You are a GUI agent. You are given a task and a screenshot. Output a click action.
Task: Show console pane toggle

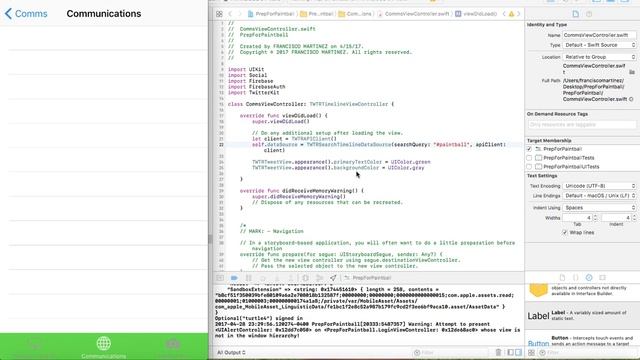(x=518, y=352)
